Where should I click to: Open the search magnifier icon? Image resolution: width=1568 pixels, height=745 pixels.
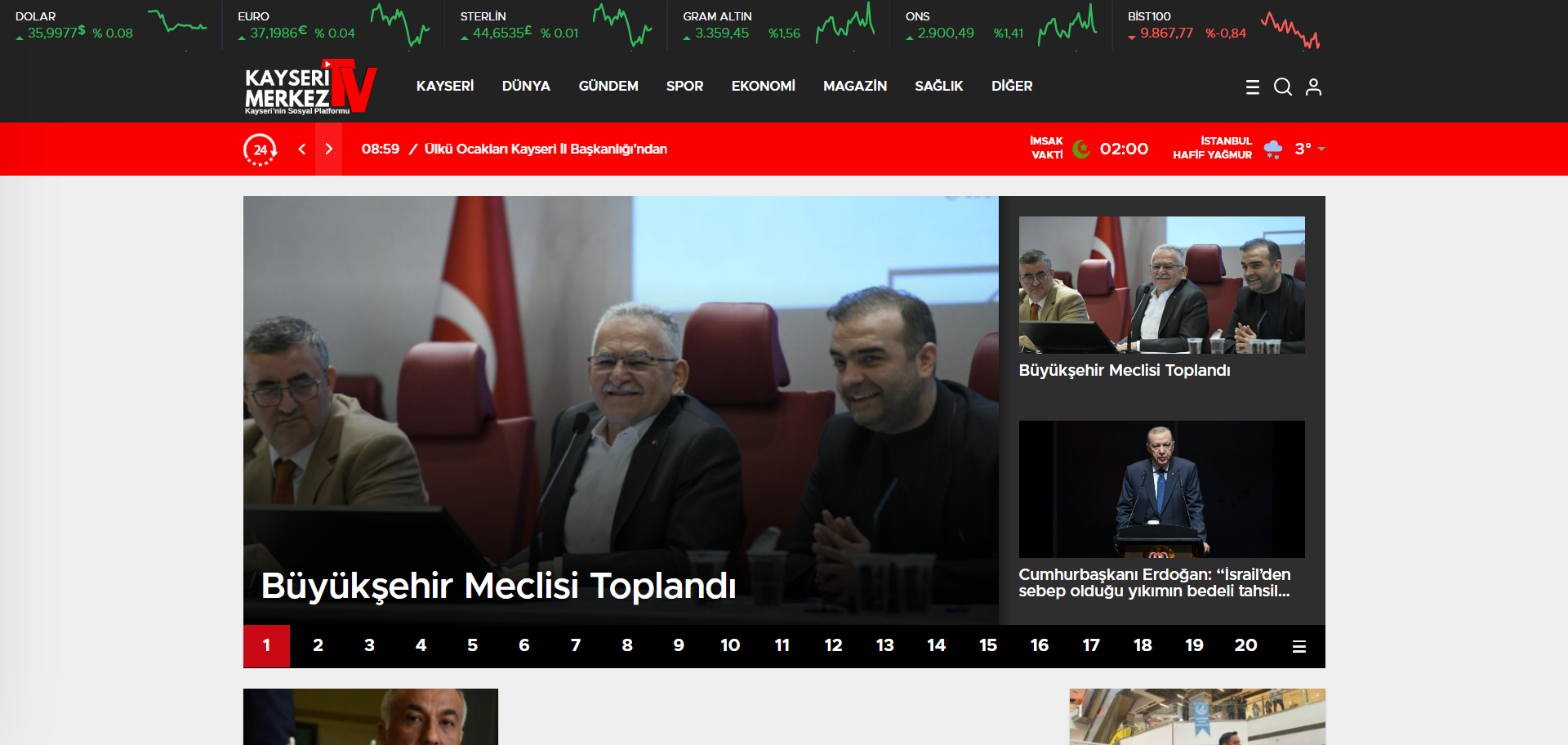(1283, 87)
